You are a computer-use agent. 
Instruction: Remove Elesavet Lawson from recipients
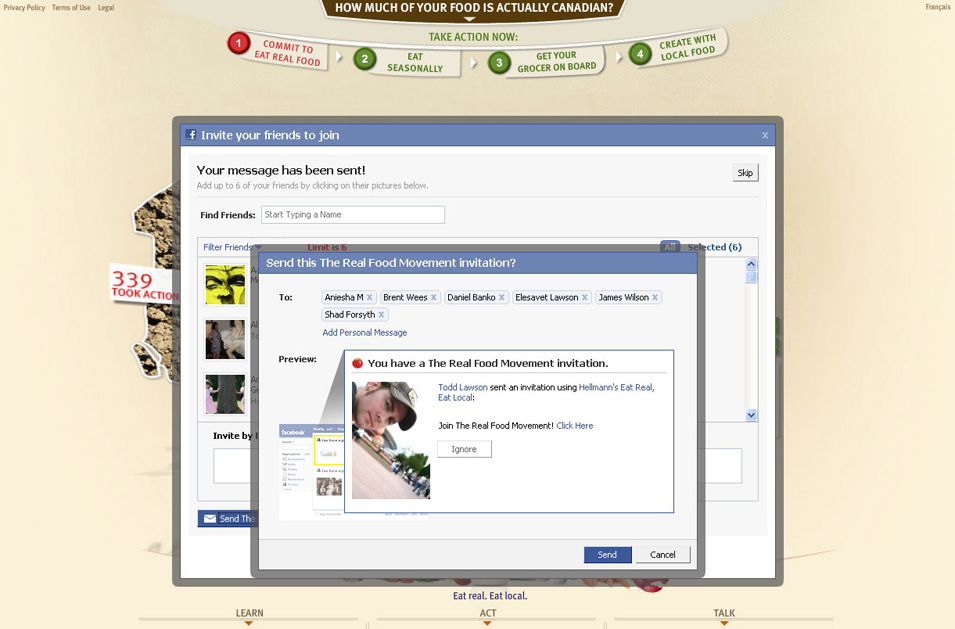[585, 298]
